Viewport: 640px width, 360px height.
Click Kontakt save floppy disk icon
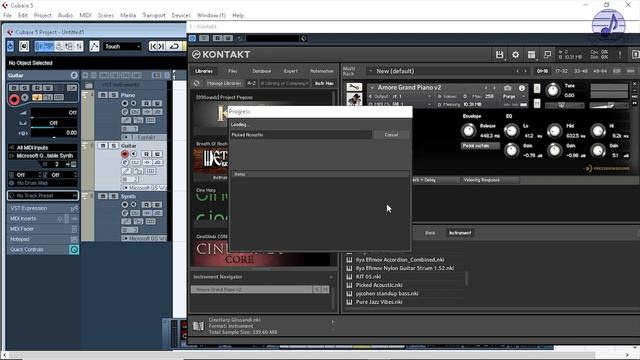pos(499,55)
